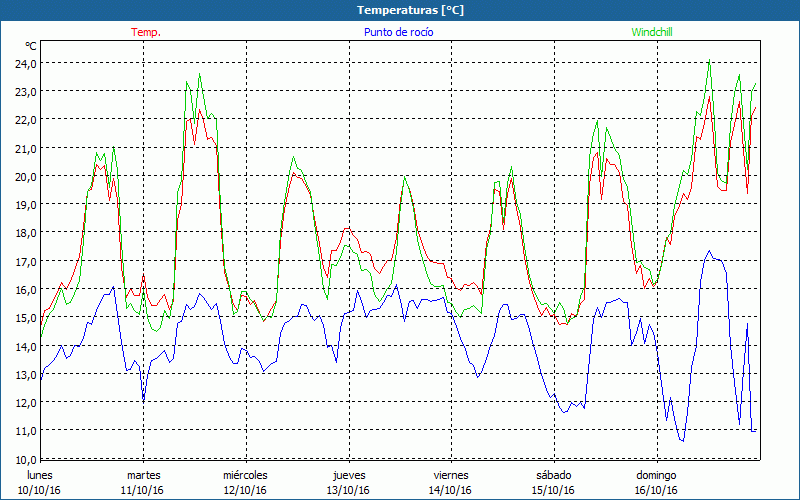Click the martes day label

[143, 475]
